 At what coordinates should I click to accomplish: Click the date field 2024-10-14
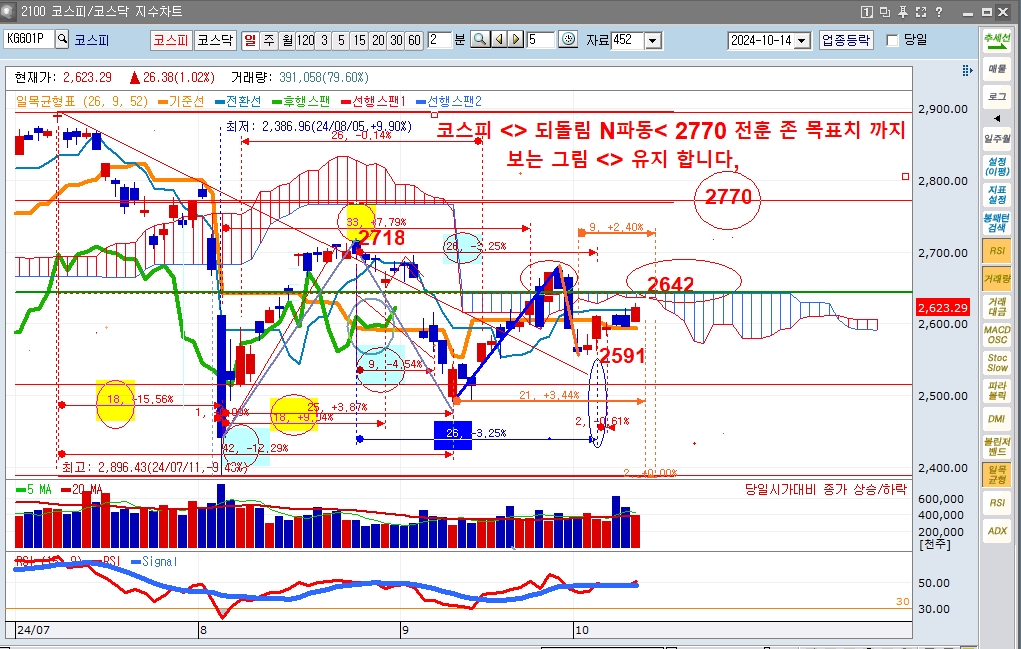pos(761,40)
